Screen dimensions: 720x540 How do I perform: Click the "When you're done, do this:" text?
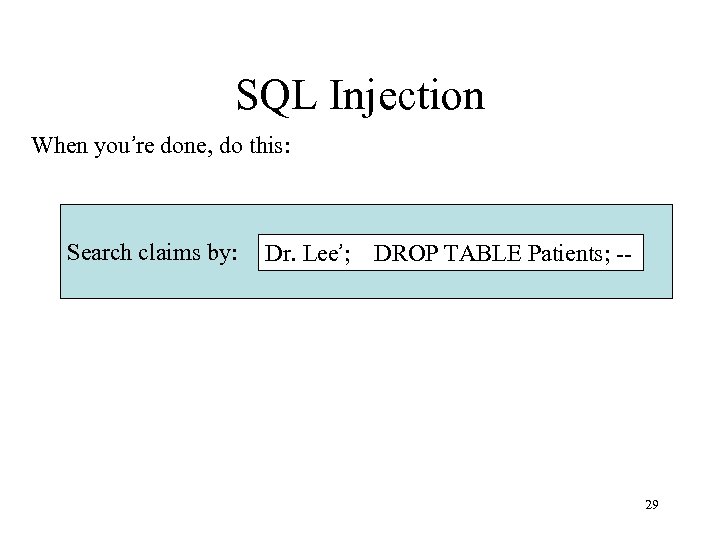tap(161, 146)
